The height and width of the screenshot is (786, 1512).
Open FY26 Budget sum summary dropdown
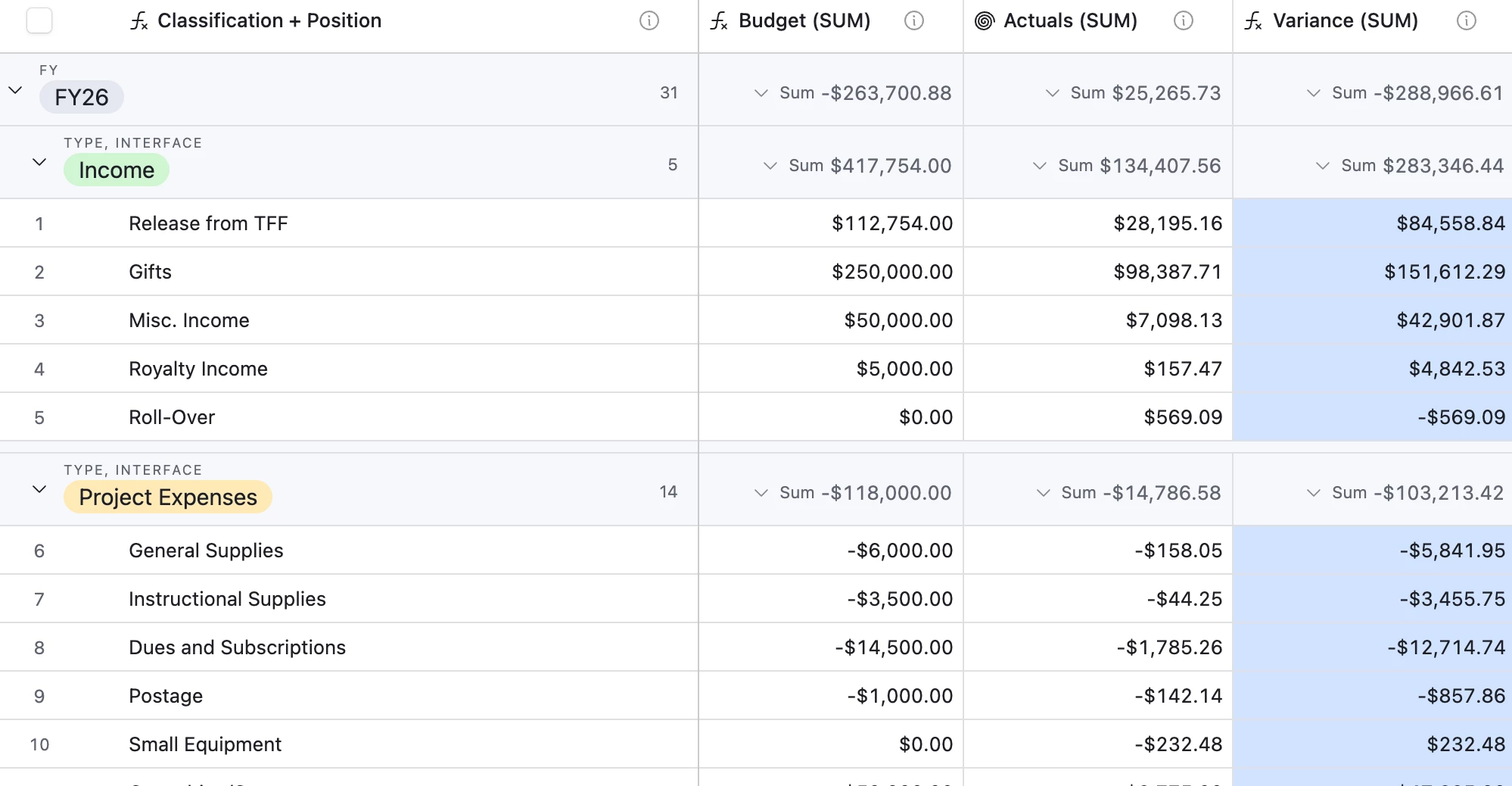click(761, 93)
